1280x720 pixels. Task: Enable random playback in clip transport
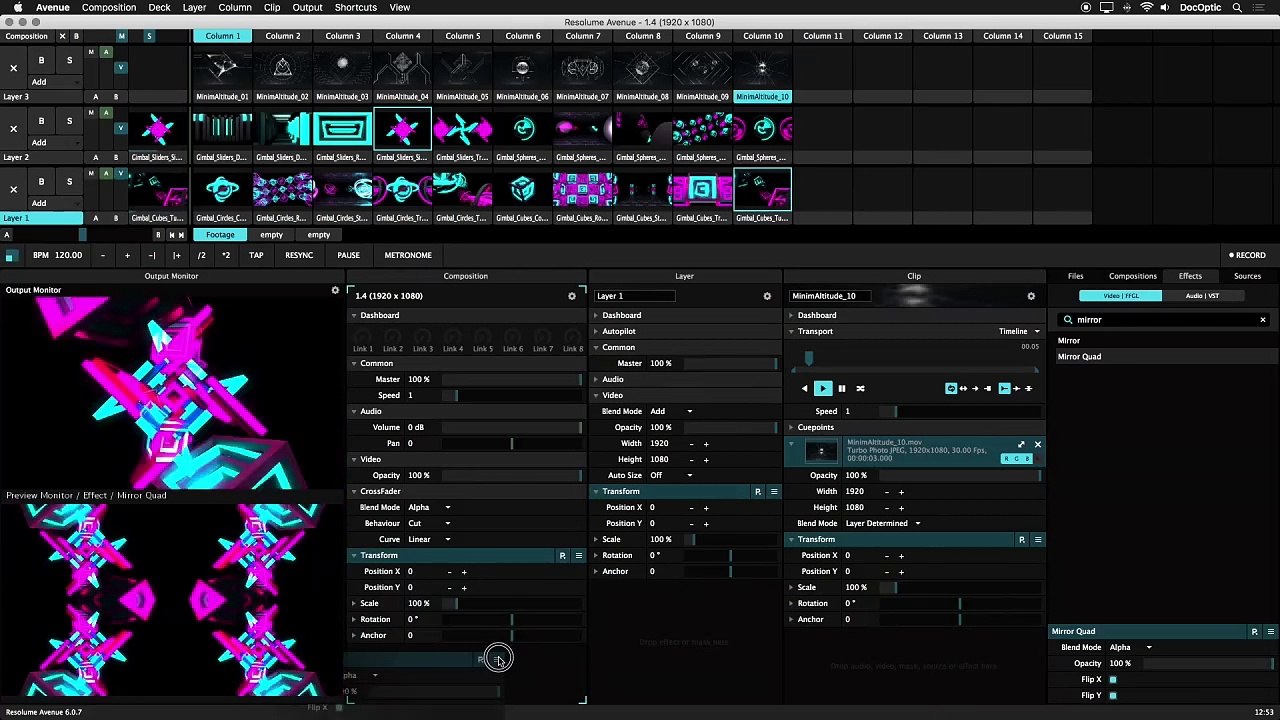click(x=859, y=388)
